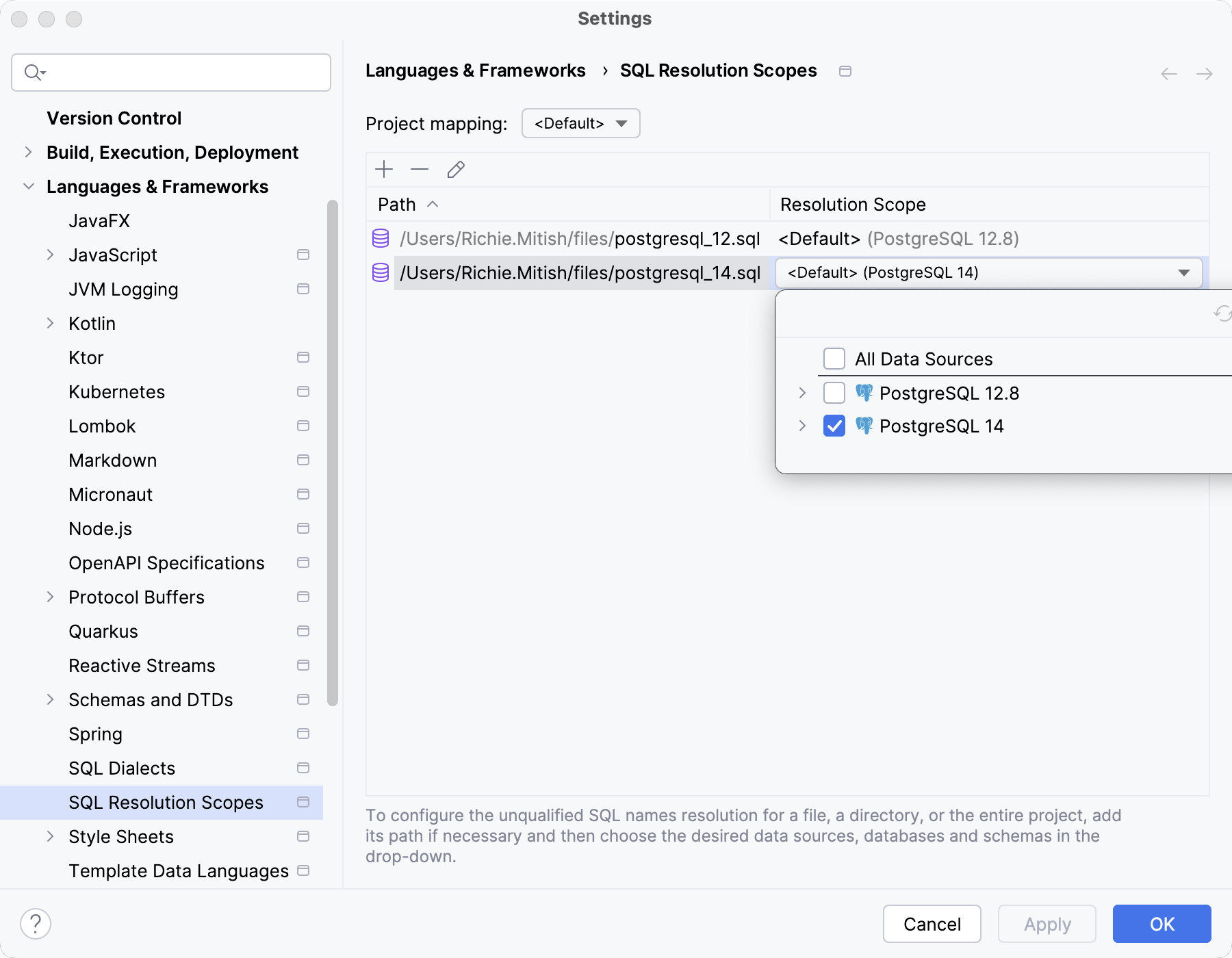Uncheck the PostgreSQL 14 data source
The image size is (1232, 958).
click(834, 426)
